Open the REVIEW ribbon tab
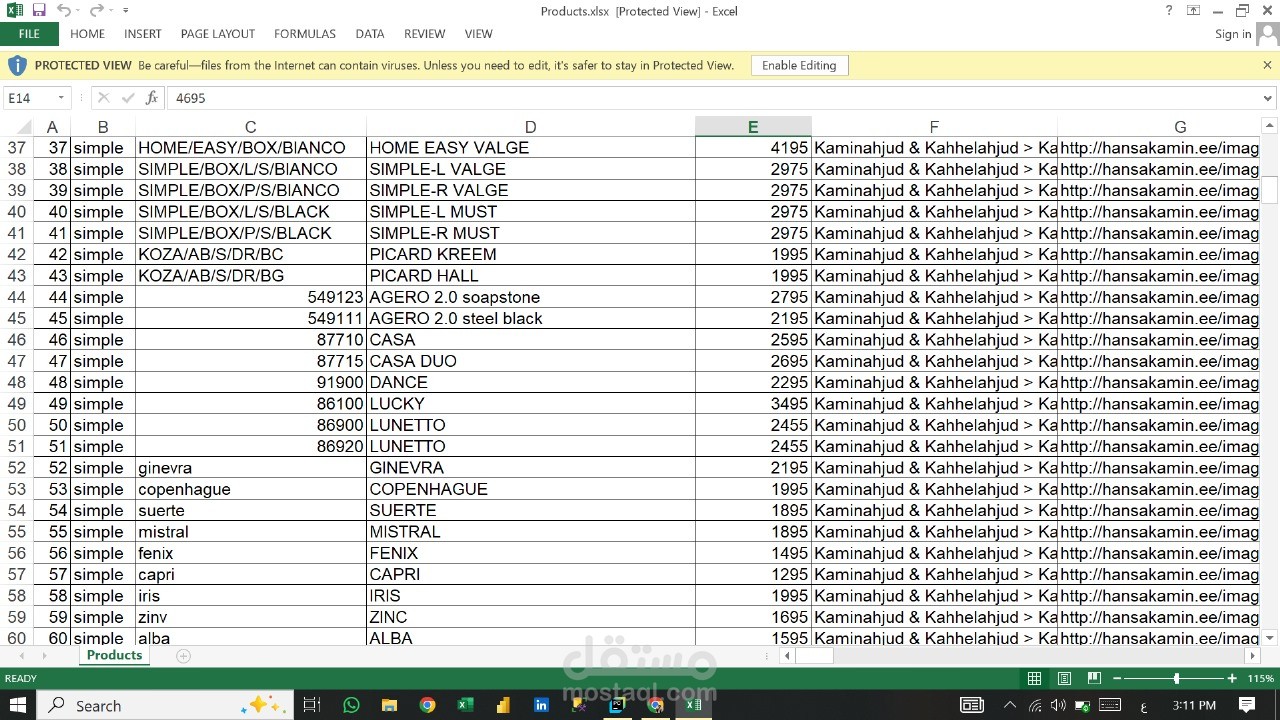 point(425,34)
